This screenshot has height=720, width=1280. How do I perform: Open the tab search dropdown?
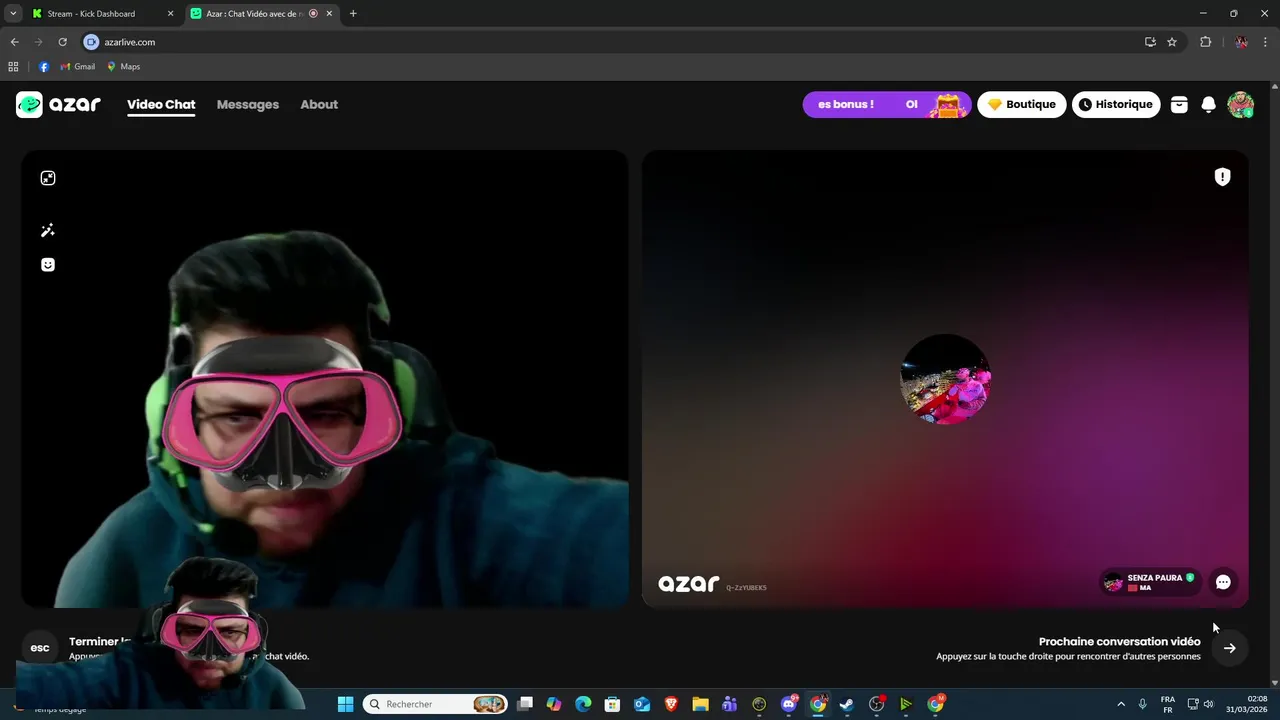(13, 14)
